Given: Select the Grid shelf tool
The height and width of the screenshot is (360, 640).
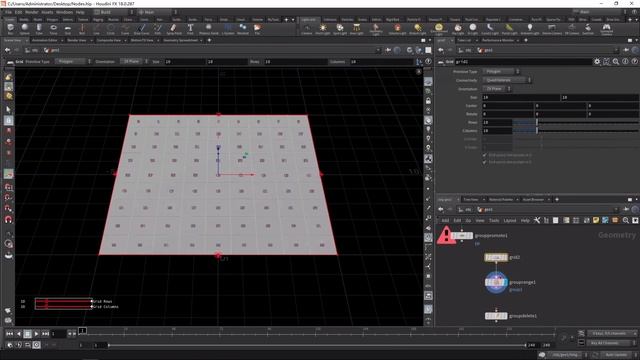Looking at the screenshot, I should pyautogui.click(x=68, y=29).
